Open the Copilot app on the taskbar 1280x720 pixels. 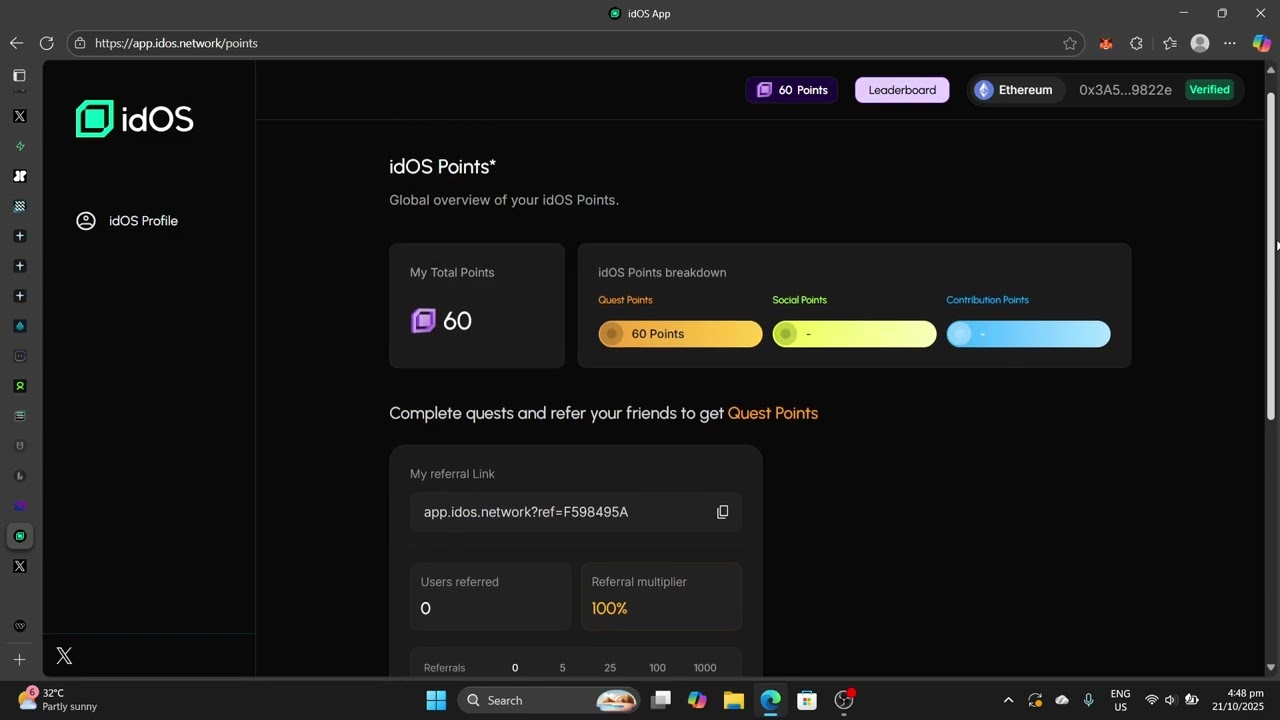[697, 700]
